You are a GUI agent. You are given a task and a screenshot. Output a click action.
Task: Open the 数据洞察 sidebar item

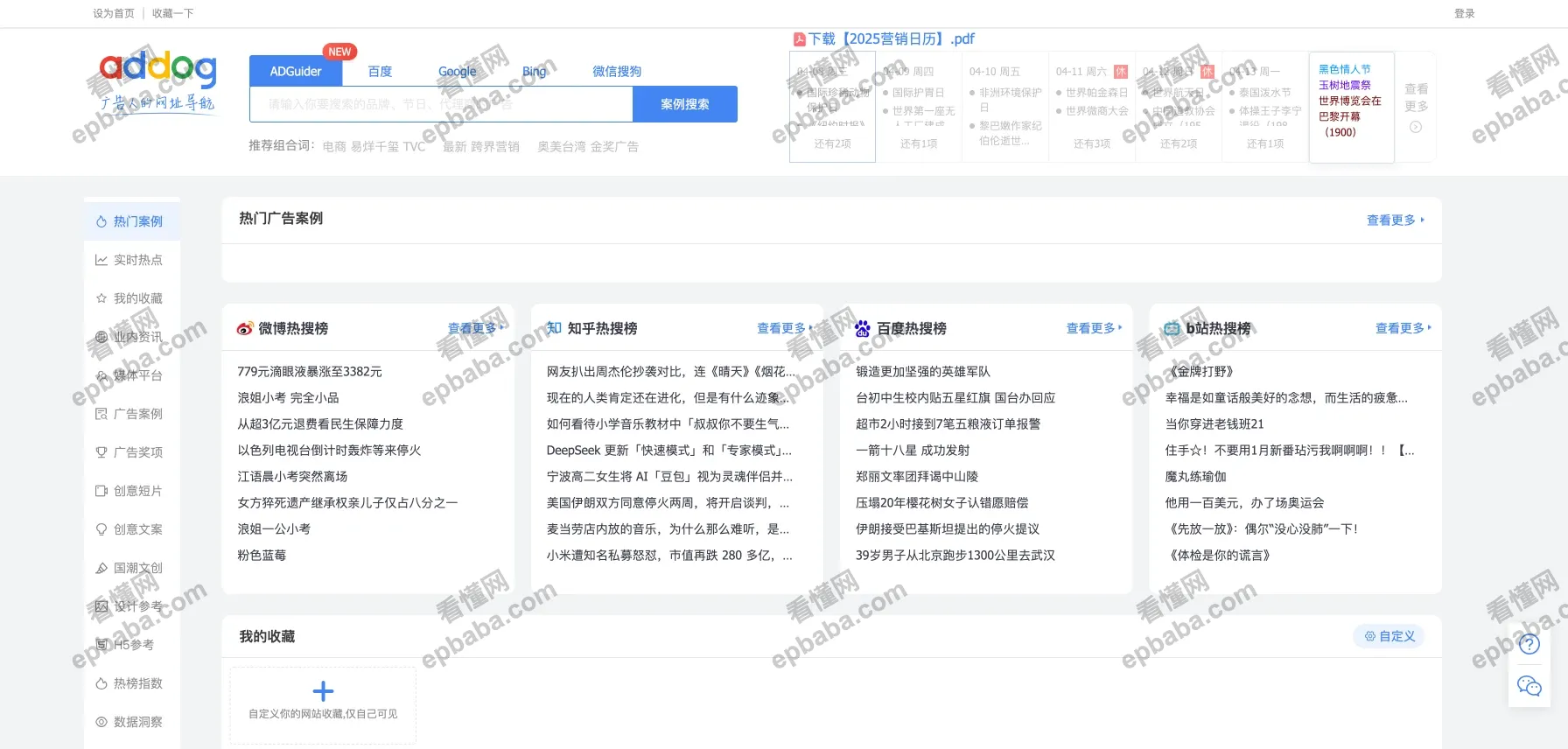tap(132, 722)
